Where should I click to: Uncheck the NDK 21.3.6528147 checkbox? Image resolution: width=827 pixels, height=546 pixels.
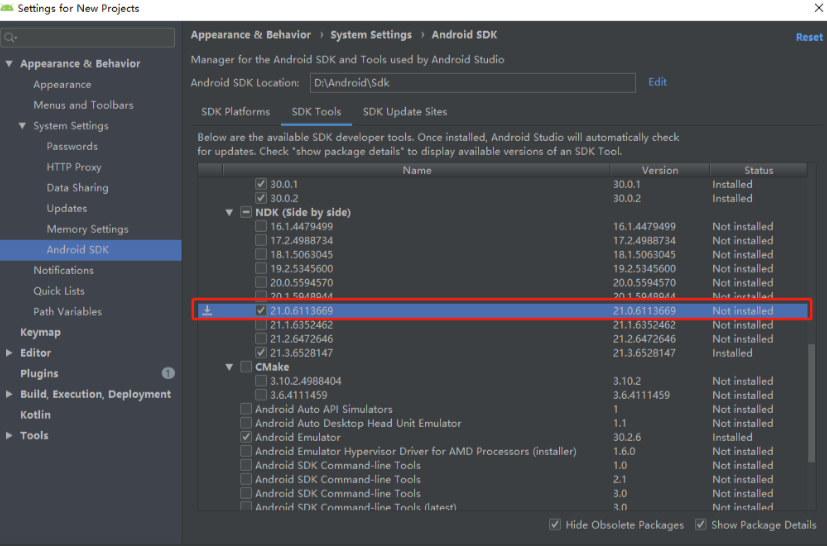coord(261,352)
